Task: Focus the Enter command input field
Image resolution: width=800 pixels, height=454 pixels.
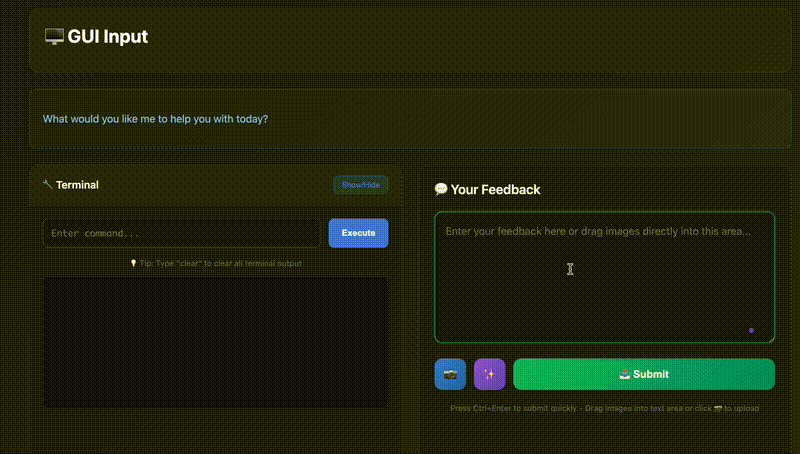Action: click(x=182, y=233)
